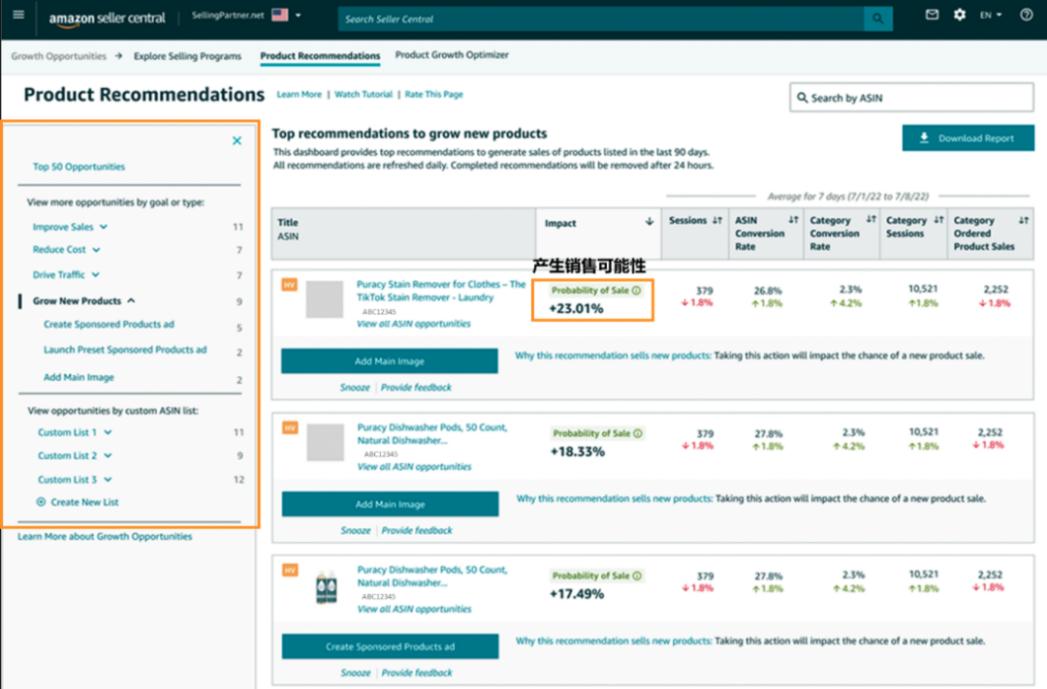Click Add Main Image for +18.33% product

pyautogui.click(x=390, y=504)
